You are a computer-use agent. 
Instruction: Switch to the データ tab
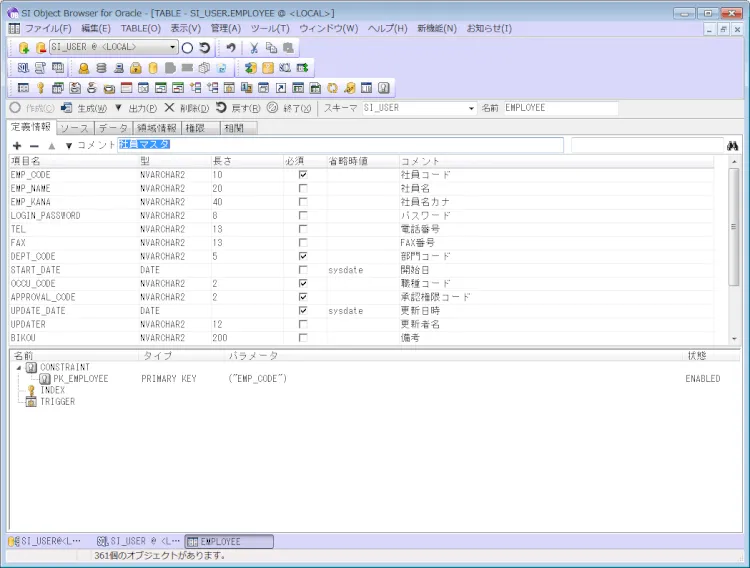pyautogui.click(x=114, y=128)
